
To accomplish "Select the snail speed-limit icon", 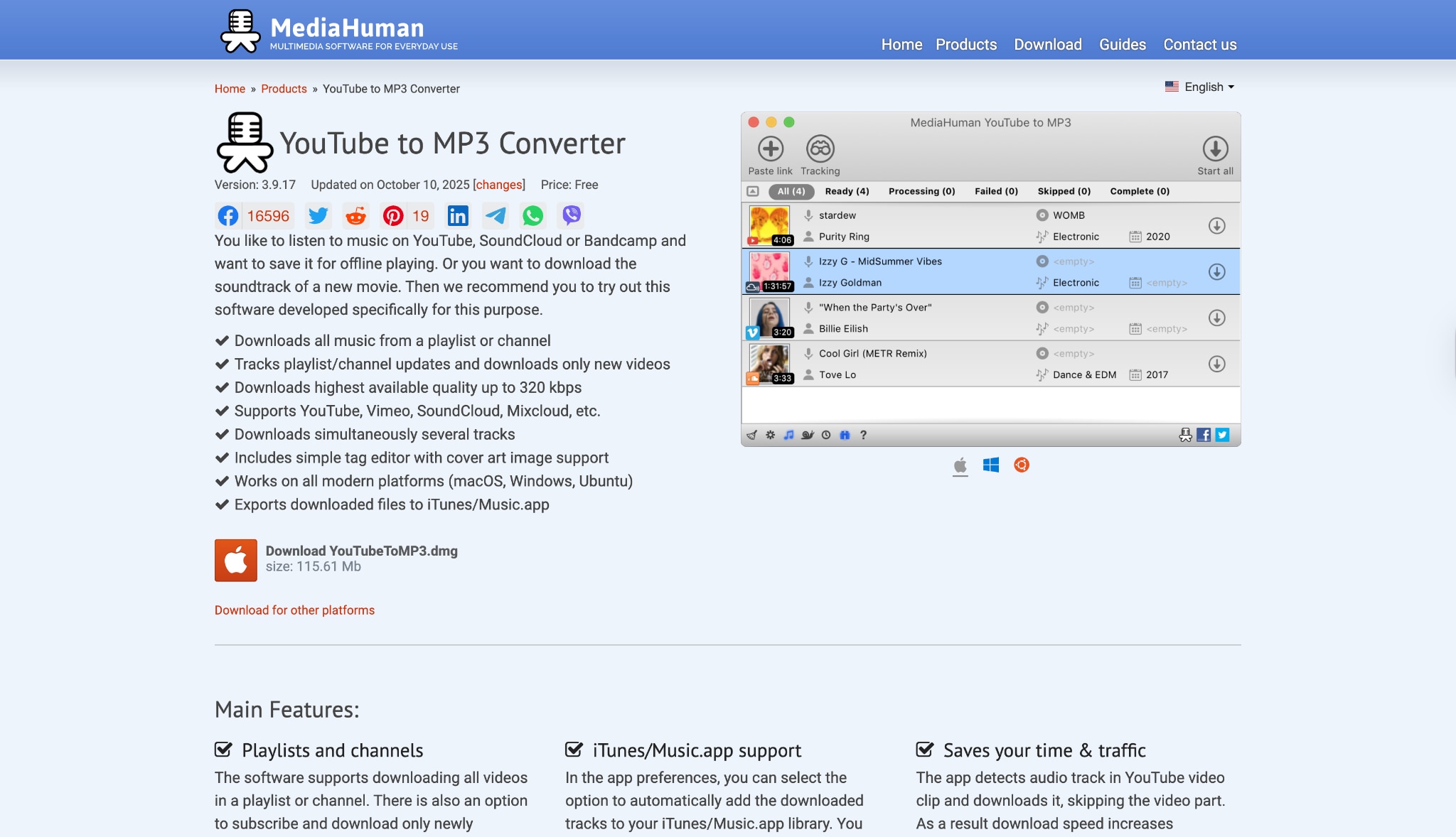I will point(808,434).
